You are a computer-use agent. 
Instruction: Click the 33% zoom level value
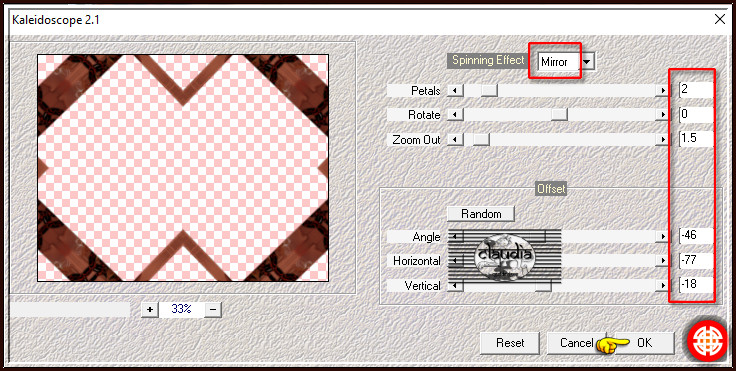tap(181, 309)
